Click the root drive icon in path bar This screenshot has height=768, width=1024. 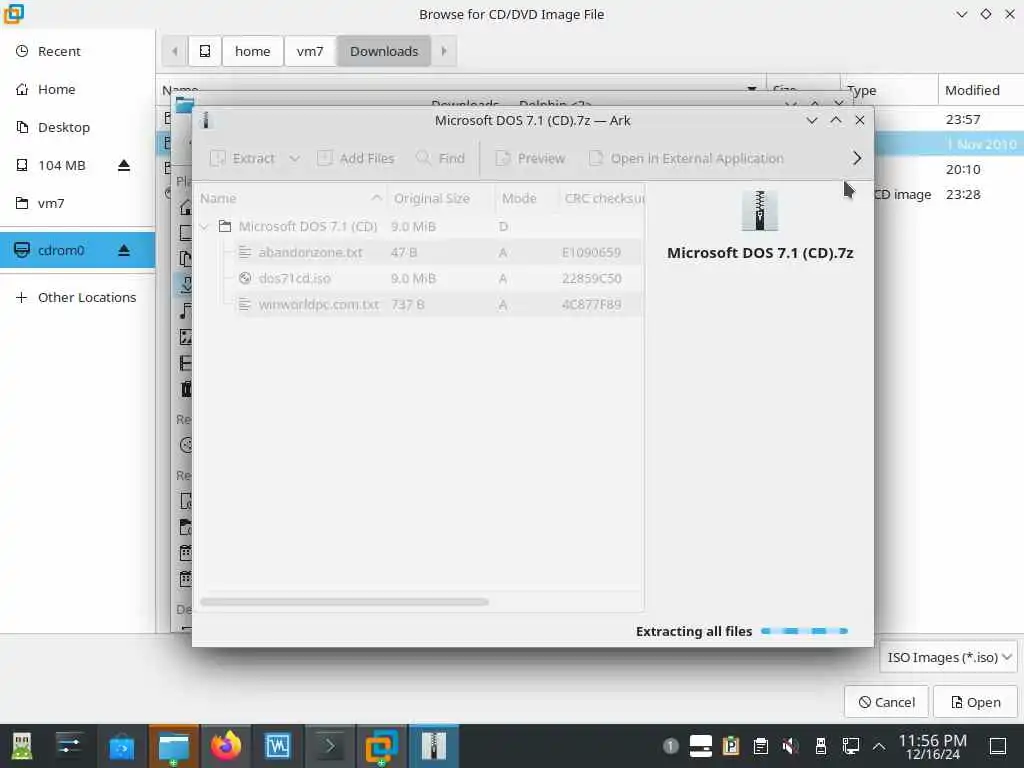[204, 51]
